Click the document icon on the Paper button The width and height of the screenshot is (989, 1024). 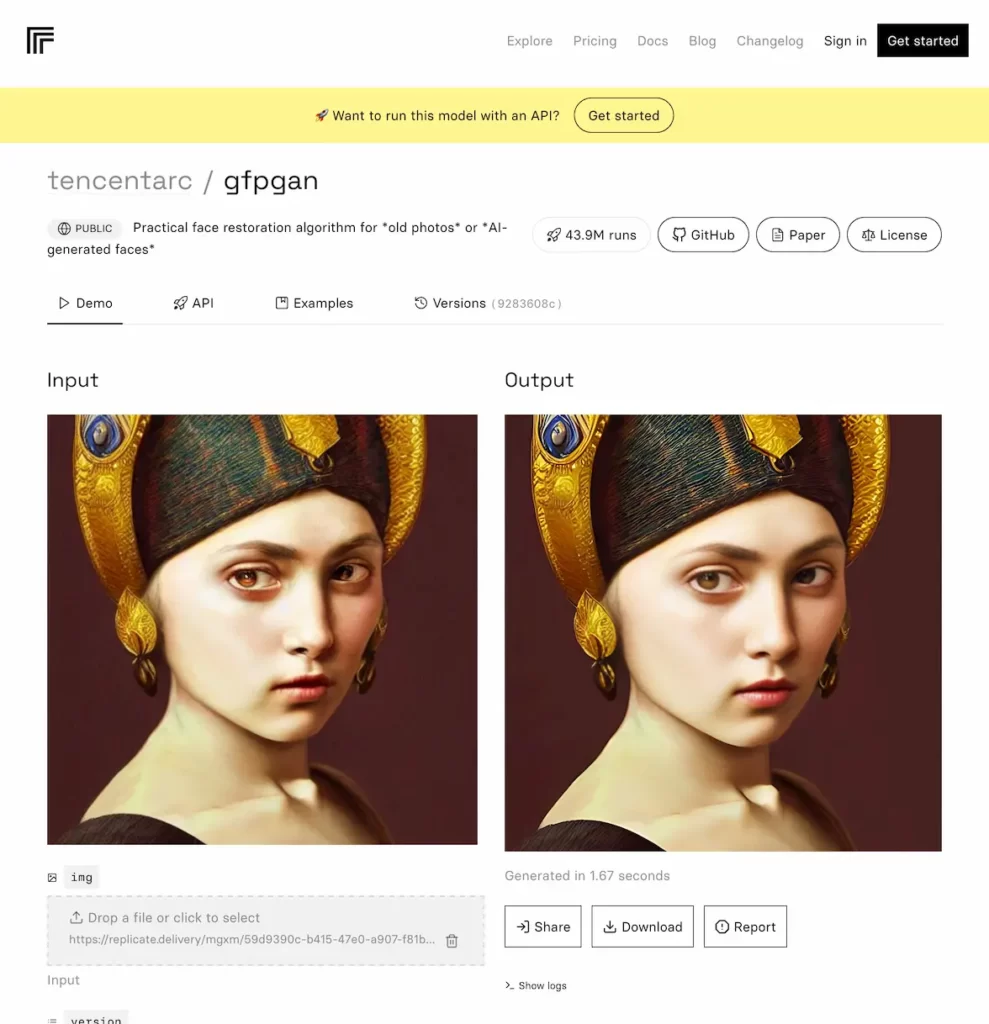point(776,234)
